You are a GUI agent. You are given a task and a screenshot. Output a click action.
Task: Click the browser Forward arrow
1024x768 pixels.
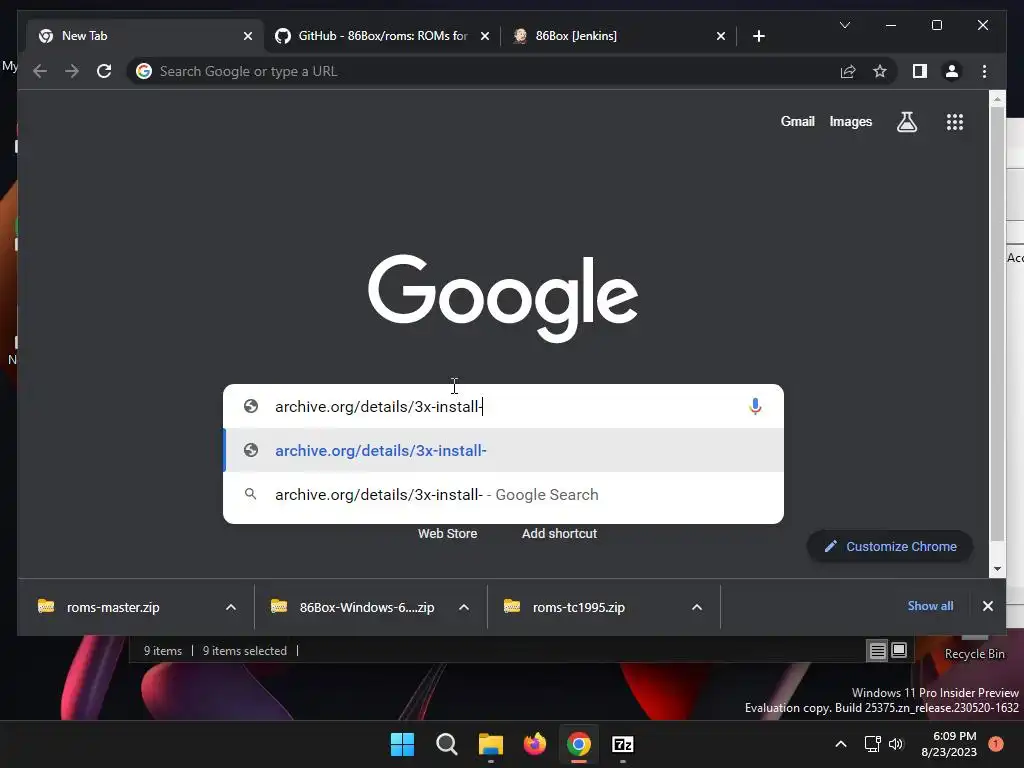72,71
